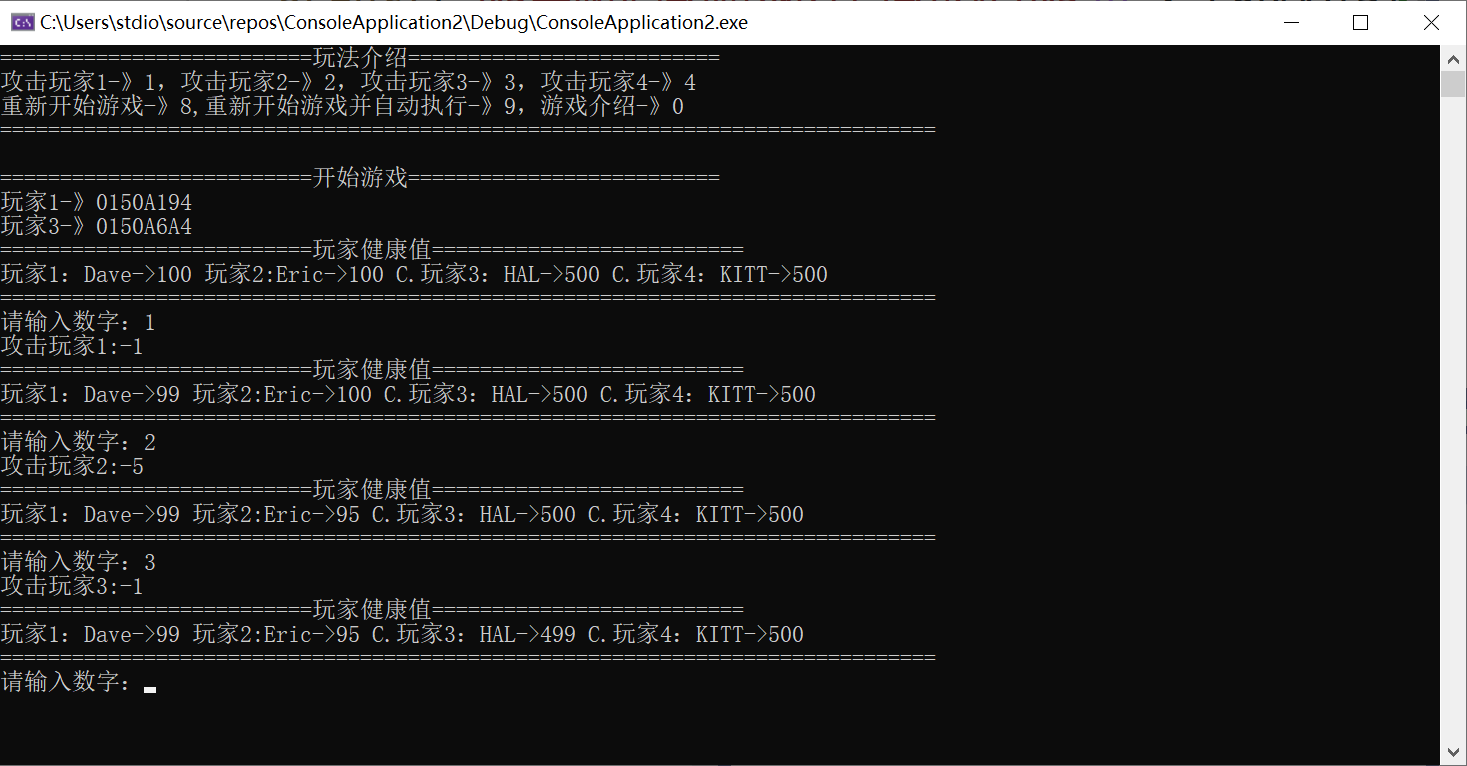The height and width of the screenshot is (766, 1467).
Task: Click the 攻击玩家2:-5 output line
Action: [x=72, y=466]
